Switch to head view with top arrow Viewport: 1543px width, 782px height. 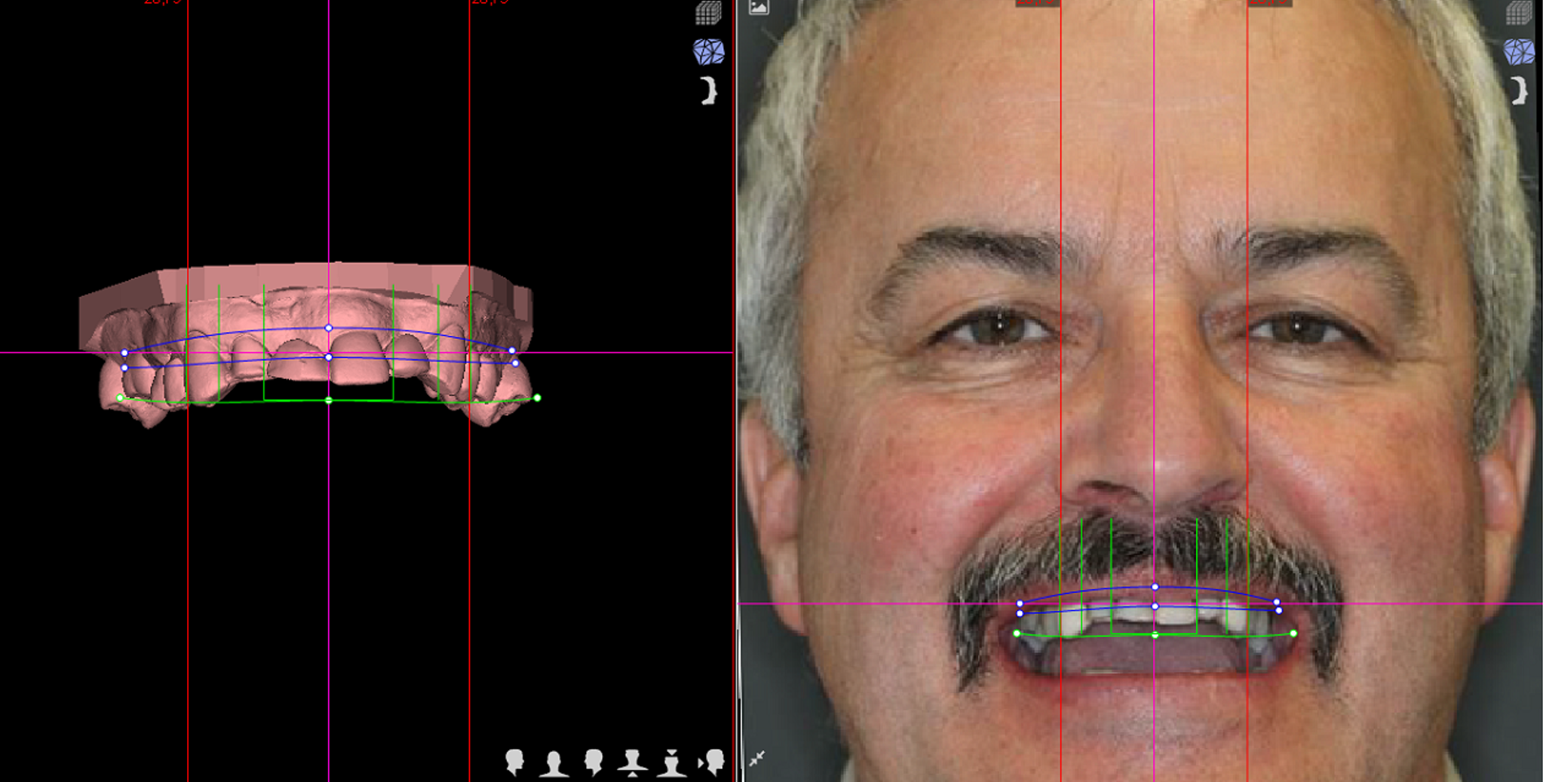point(672,762)
